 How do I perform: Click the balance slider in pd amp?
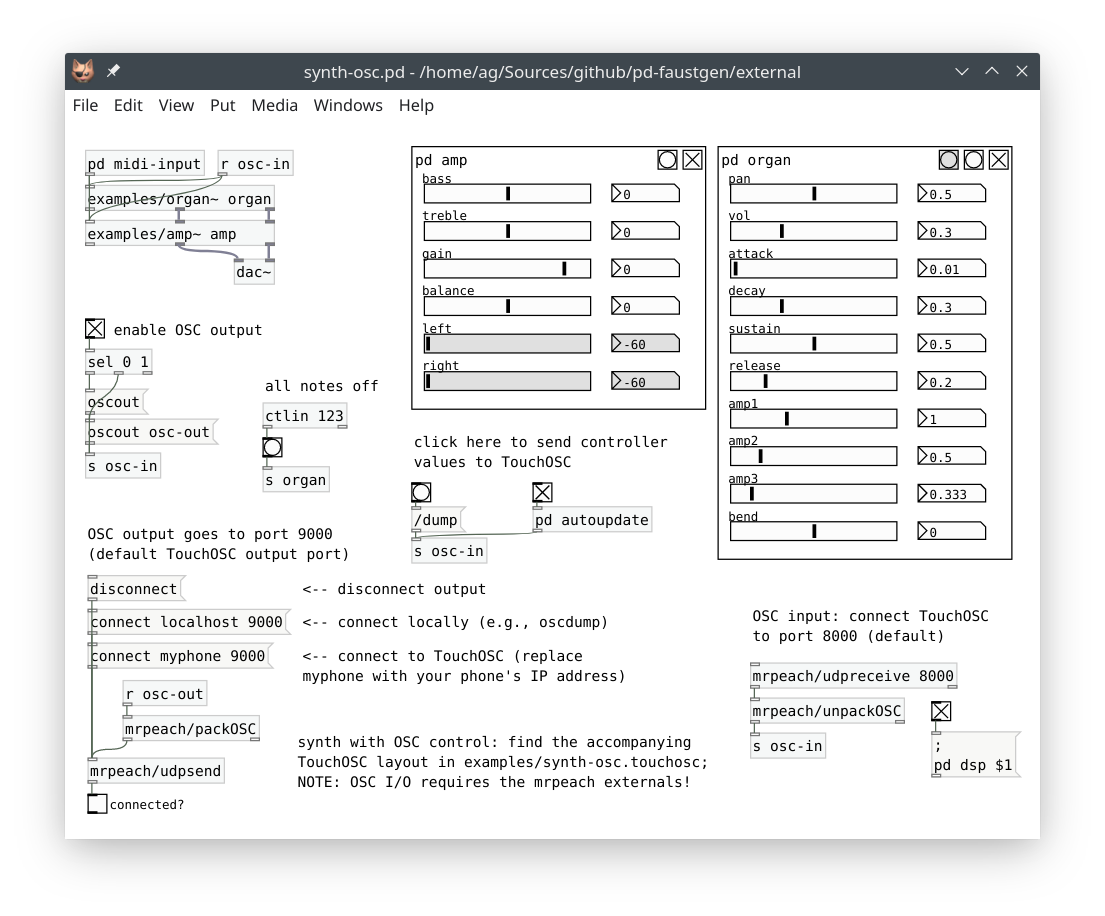tap(507, 306)
